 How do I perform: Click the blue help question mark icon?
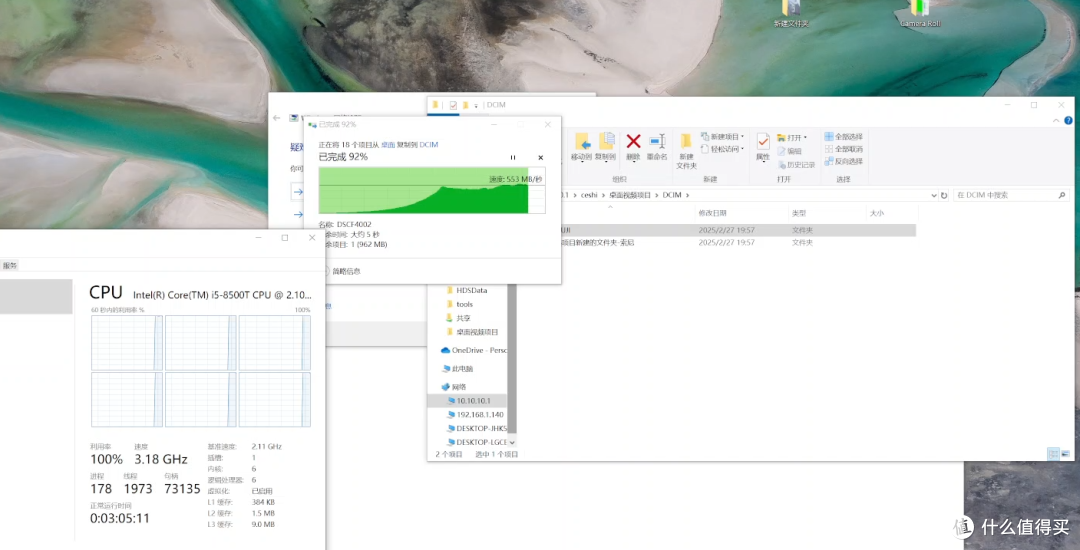(x=1068, y=120)
